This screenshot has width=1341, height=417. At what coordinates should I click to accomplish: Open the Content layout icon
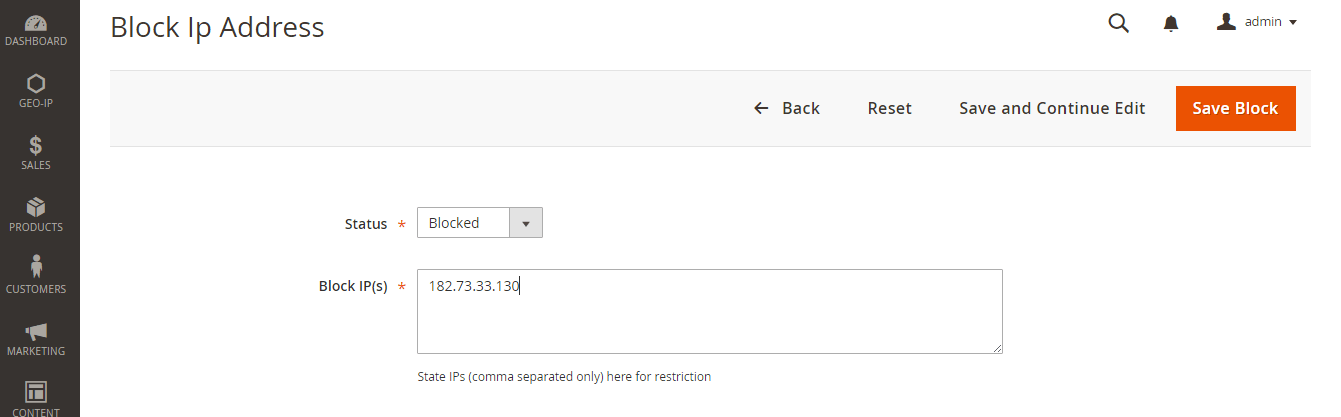[36, 391]
